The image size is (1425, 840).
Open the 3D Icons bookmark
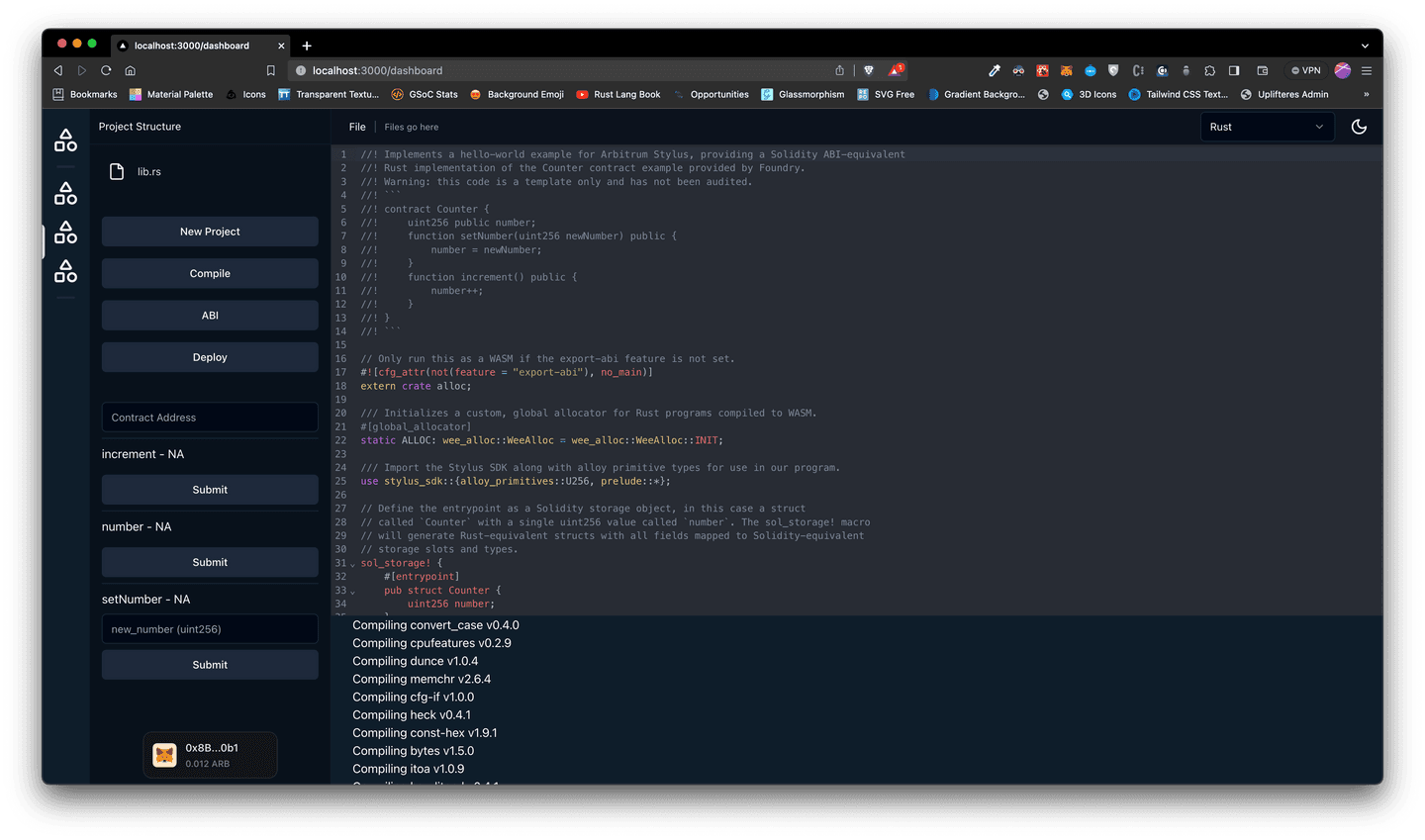pos(1089,94)
